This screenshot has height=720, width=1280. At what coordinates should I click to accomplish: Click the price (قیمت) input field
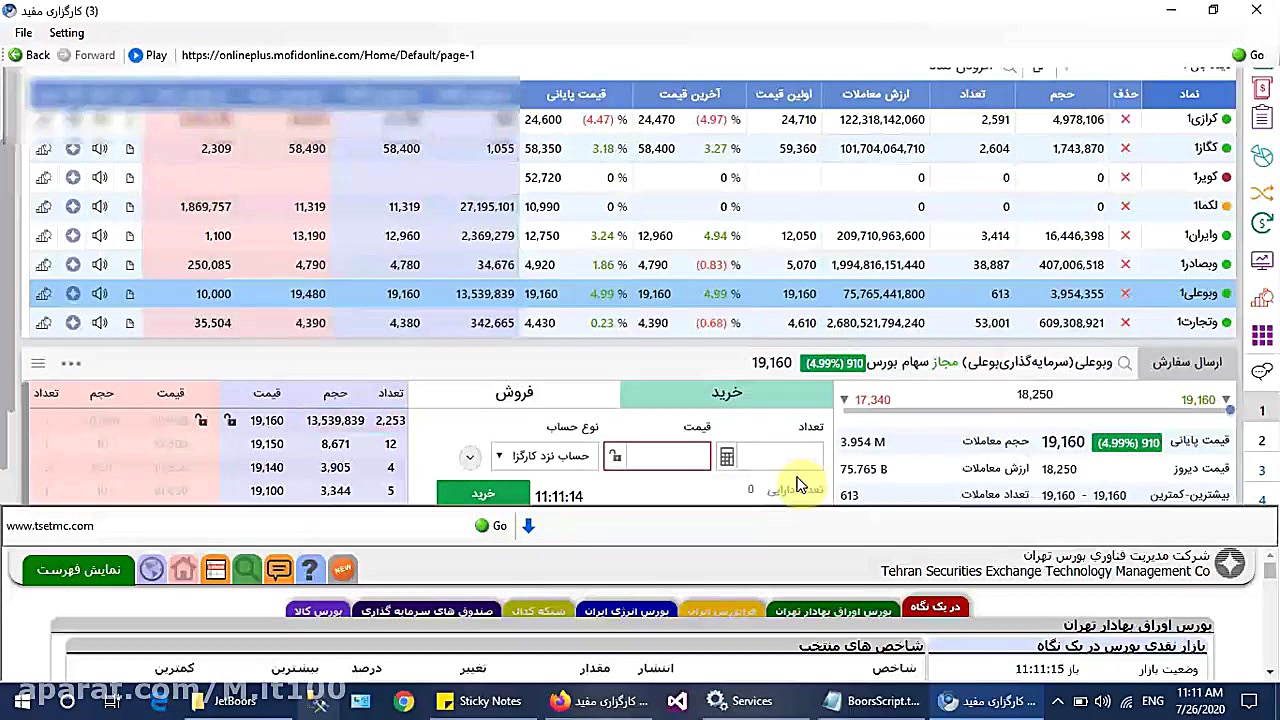click(668, 457)
